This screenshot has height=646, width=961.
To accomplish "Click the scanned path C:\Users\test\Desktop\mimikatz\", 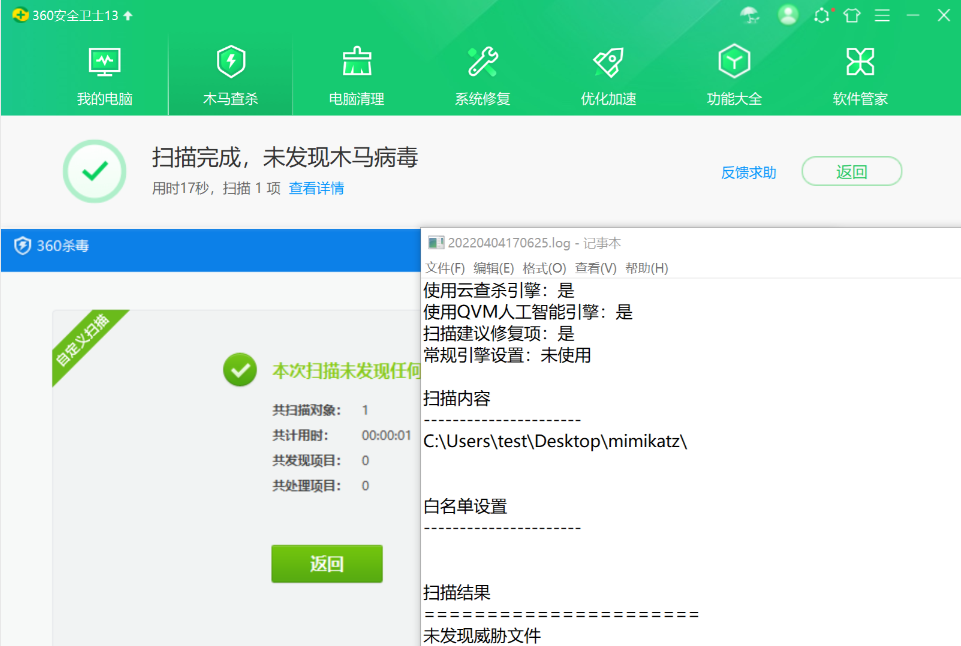I will pyautogui.click(x=555, y=441).
